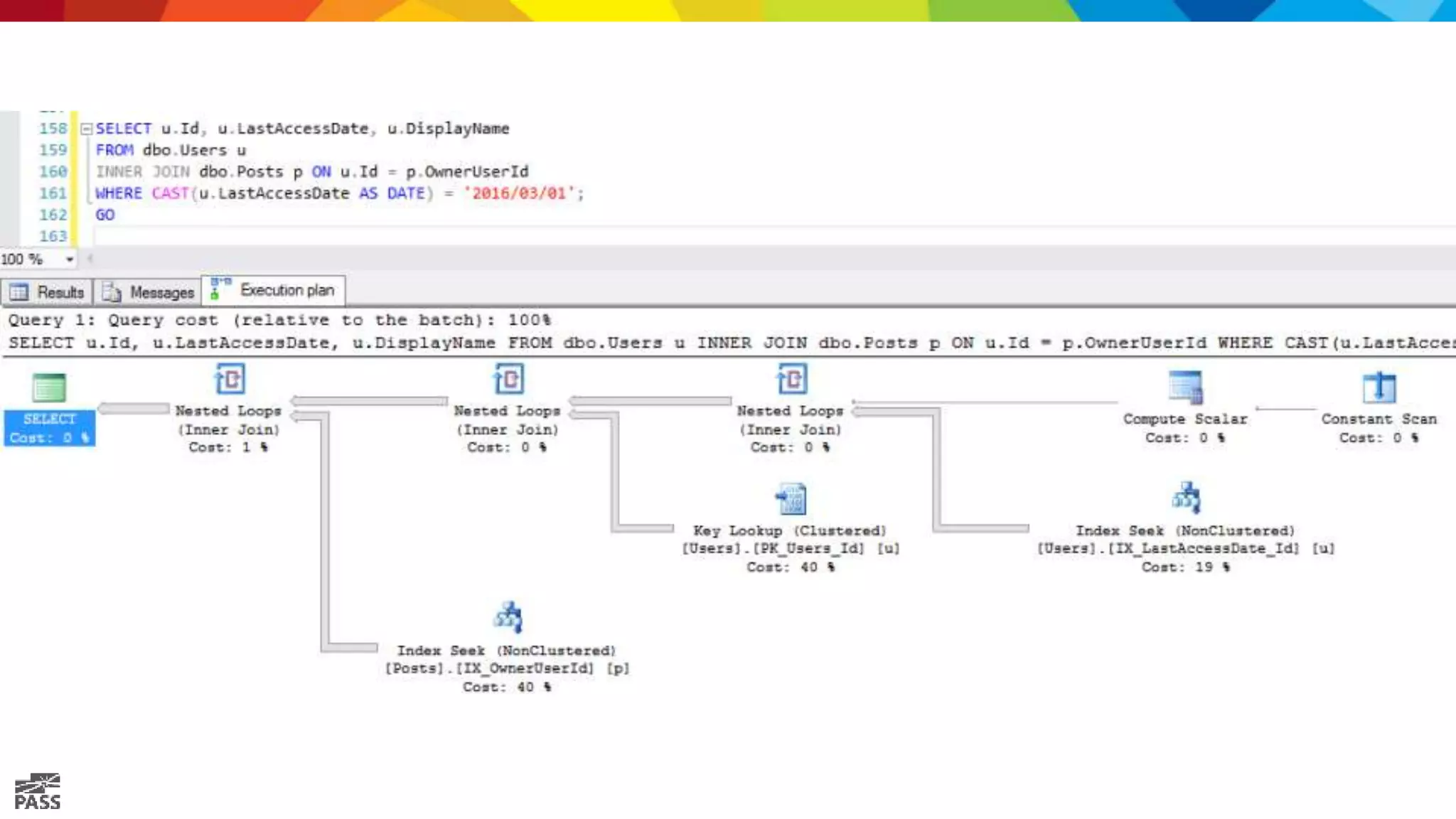Open the 100 % zoom dropdown

coord(70,259)
